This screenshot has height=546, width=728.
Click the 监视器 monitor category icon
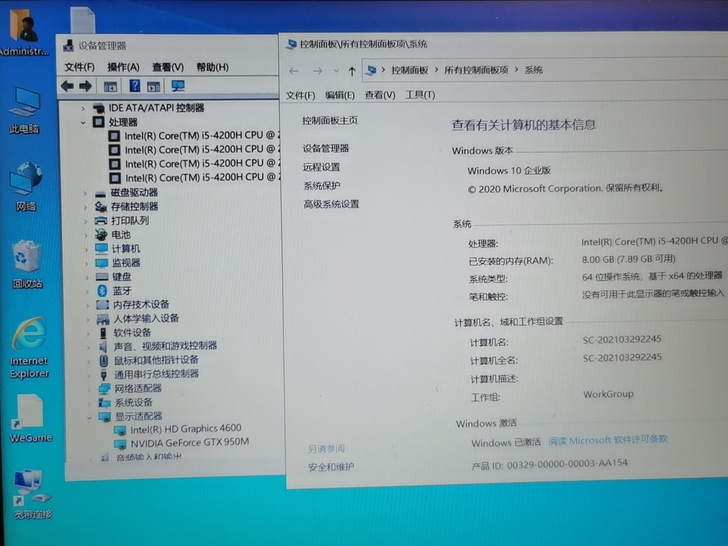pyautogui.click(x=102, y=263)
